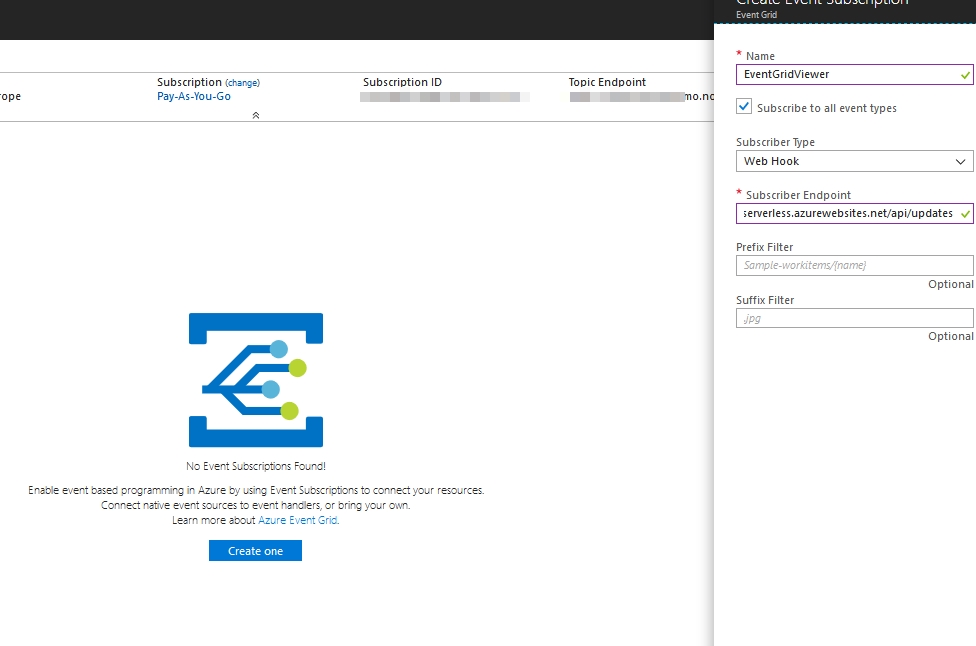
Task: Click the green checkmark in Name field
Action: 965,75
